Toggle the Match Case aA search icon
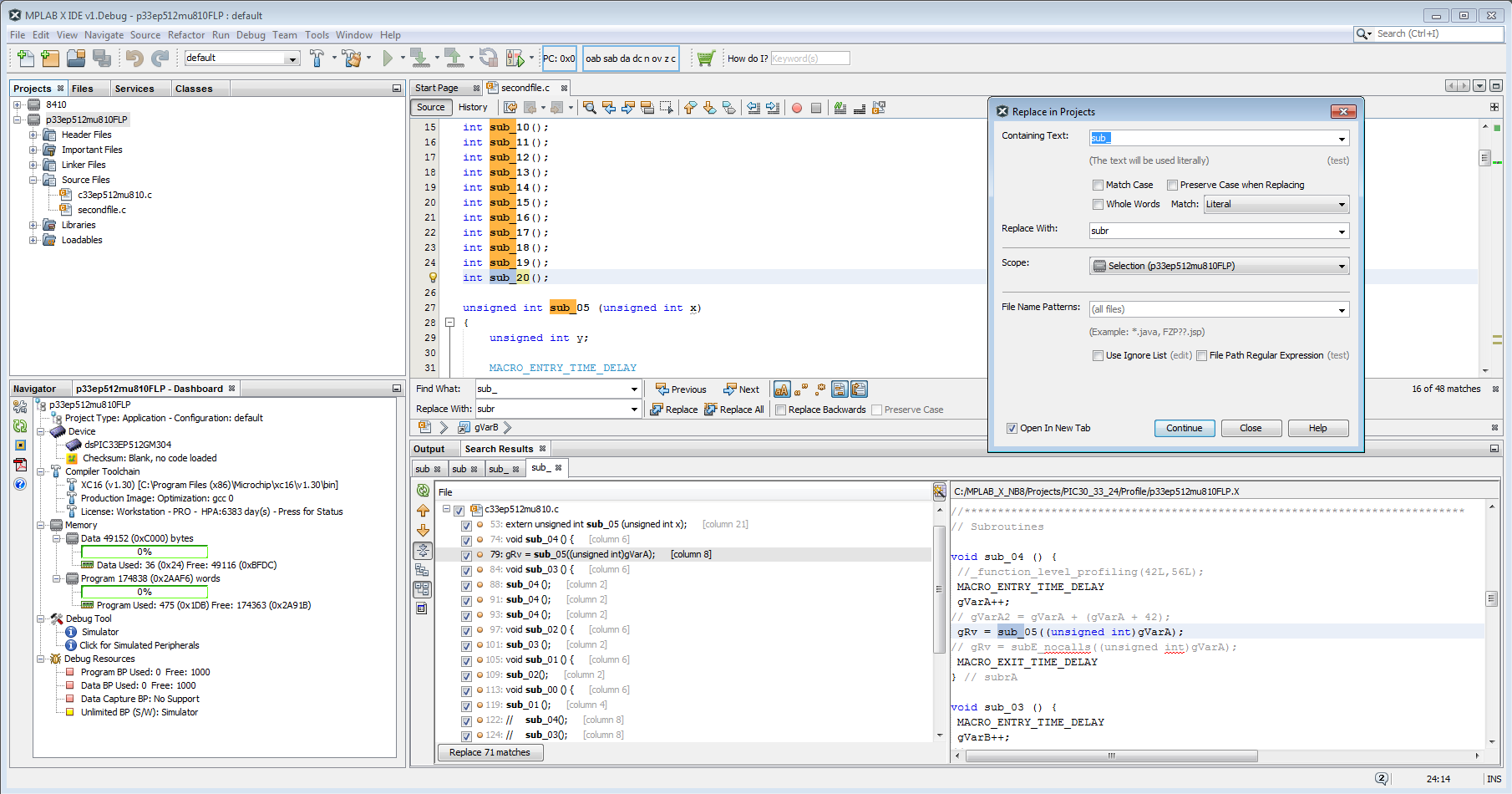Viewport: 1512px width, 794px height. 781,389
